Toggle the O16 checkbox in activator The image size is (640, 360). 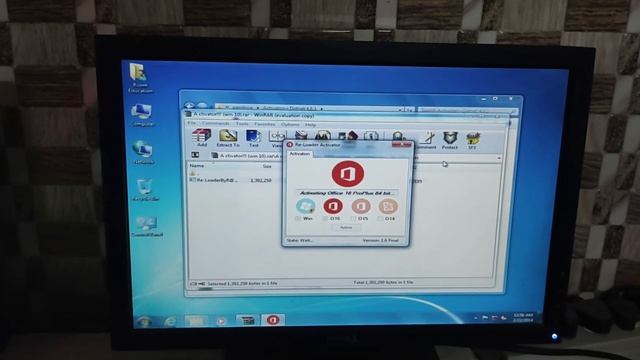[x=325, y=219]
